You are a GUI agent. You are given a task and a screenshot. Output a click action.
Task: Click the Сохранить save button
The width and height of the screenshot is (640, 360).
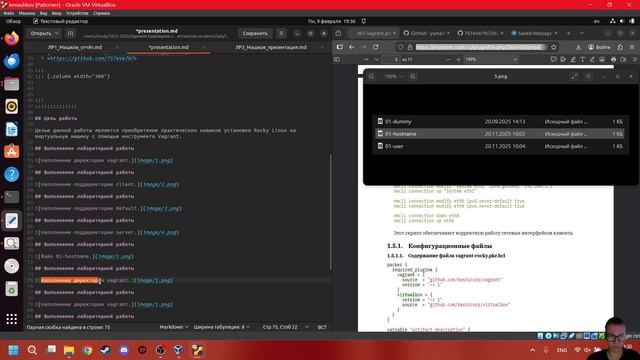(255, 33)
